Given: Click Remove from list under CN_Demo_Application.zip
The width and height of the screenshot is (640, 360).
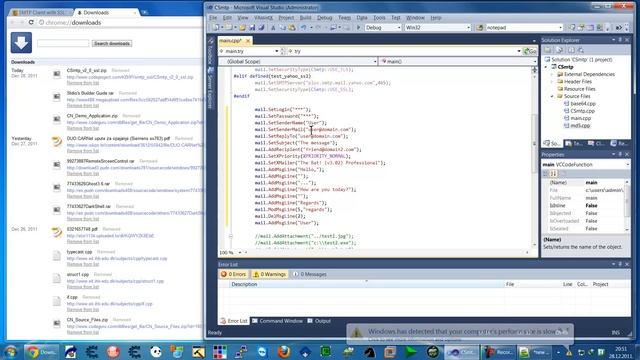Looking at the screenshot, I should click(x=83, y=128).
